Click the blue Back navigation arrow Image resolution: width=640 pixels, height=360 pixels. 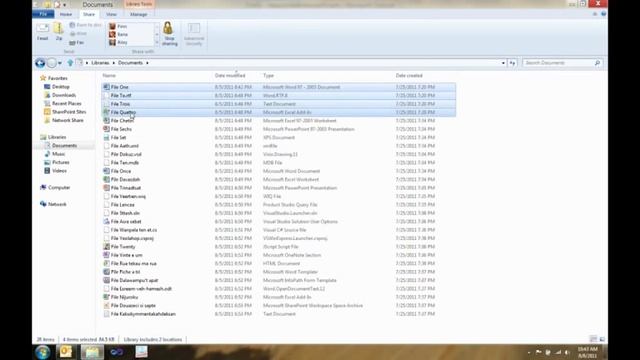[x=40, y=63]
